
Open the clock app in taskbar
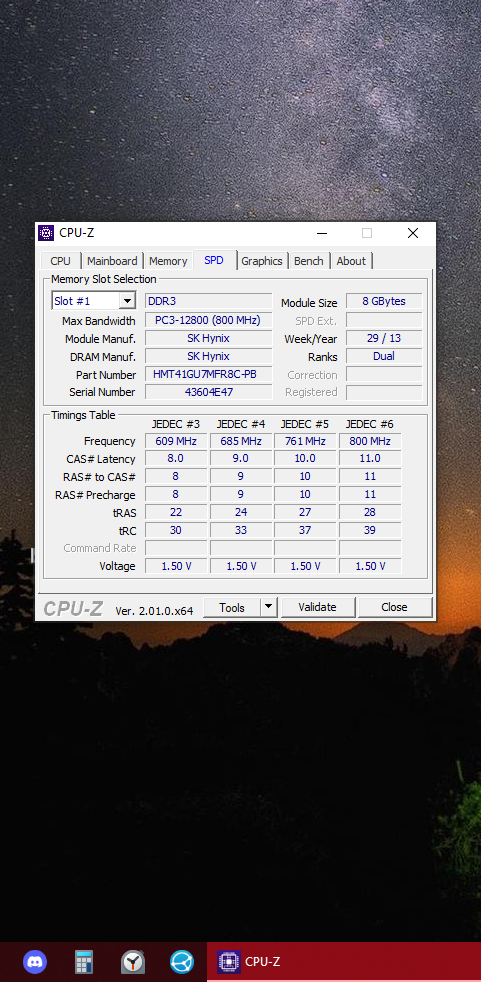[133, 961]
